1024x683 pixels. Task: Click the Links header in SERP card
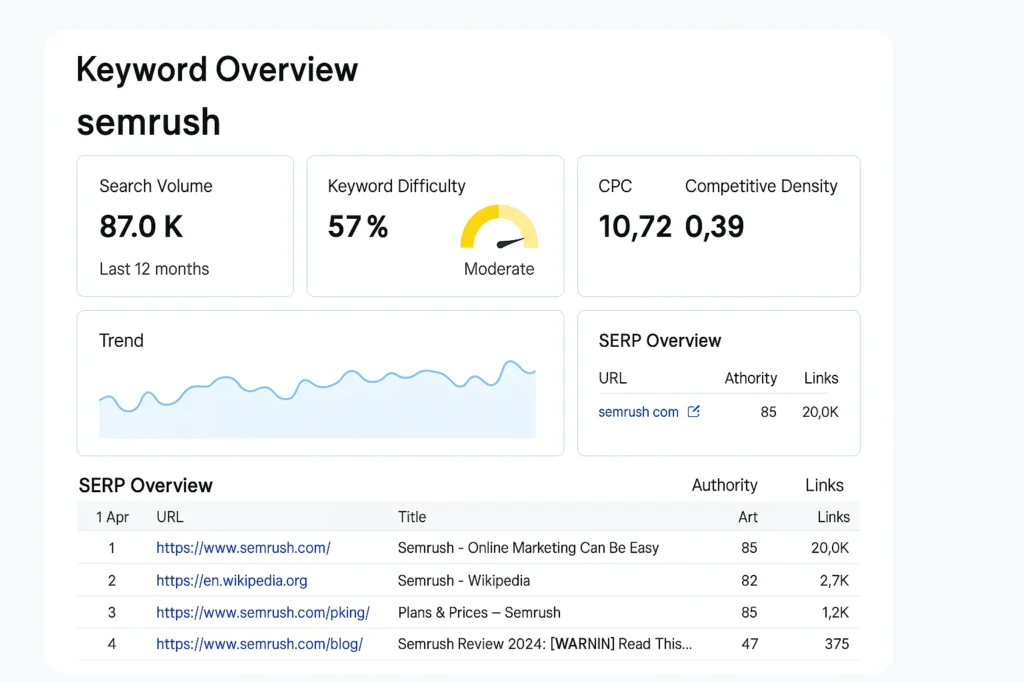(821, 378)
